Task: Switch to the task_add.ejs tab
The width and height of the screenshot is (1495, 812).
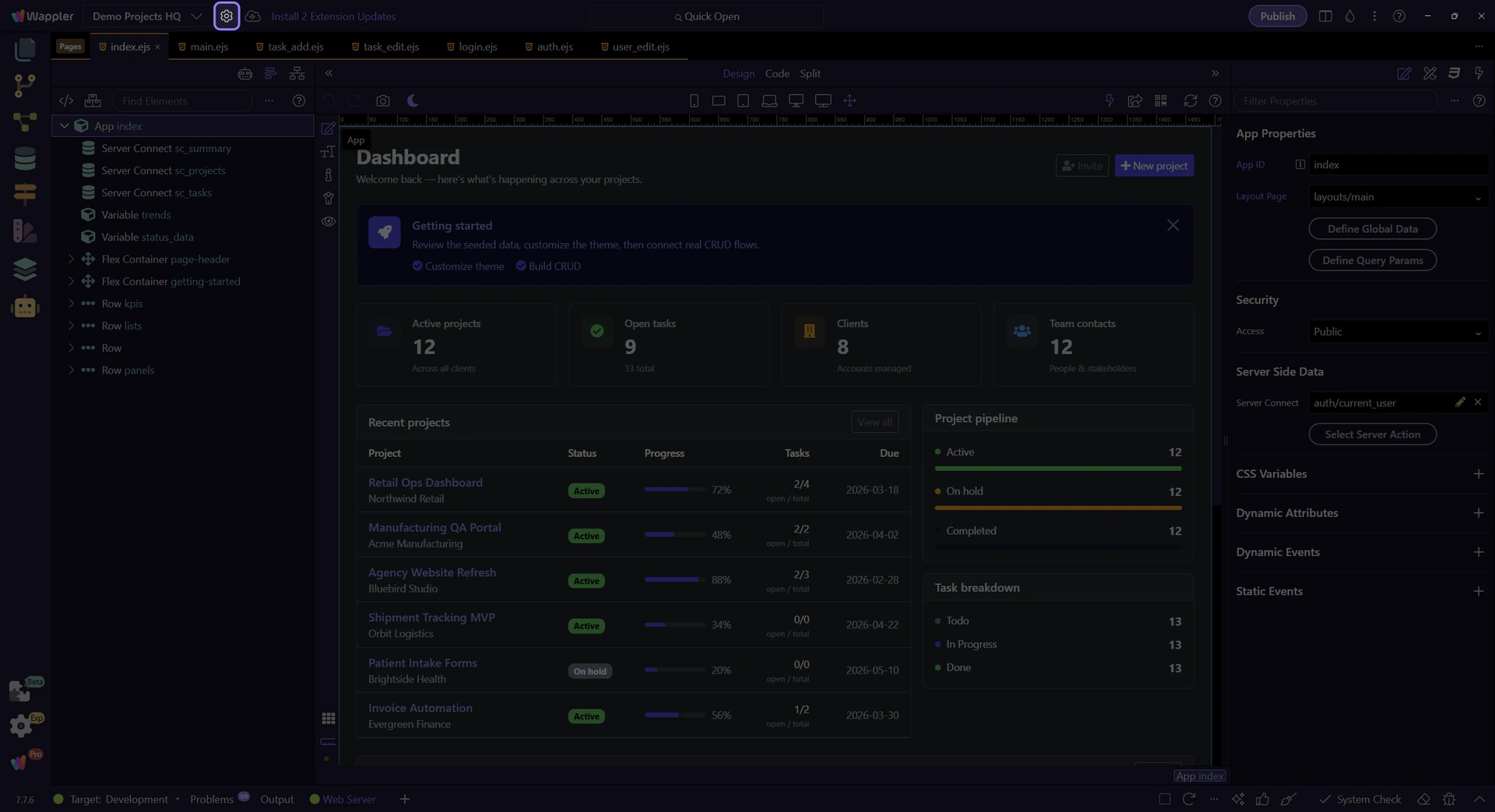Action: click(x=295, y=47)
